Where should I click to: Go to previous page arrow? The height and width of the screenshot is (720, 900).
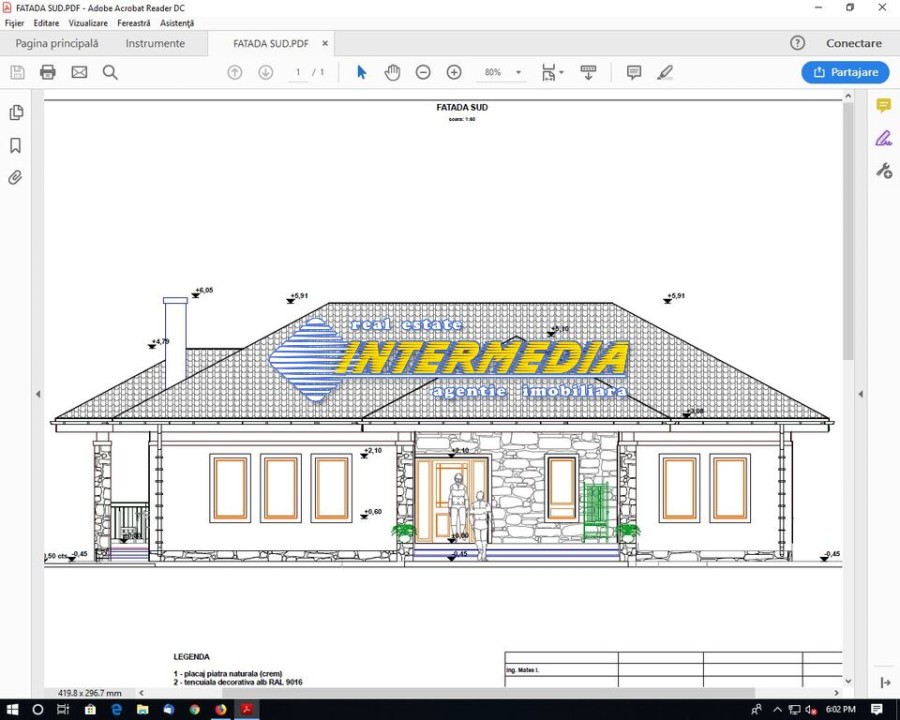pos(235,72)
